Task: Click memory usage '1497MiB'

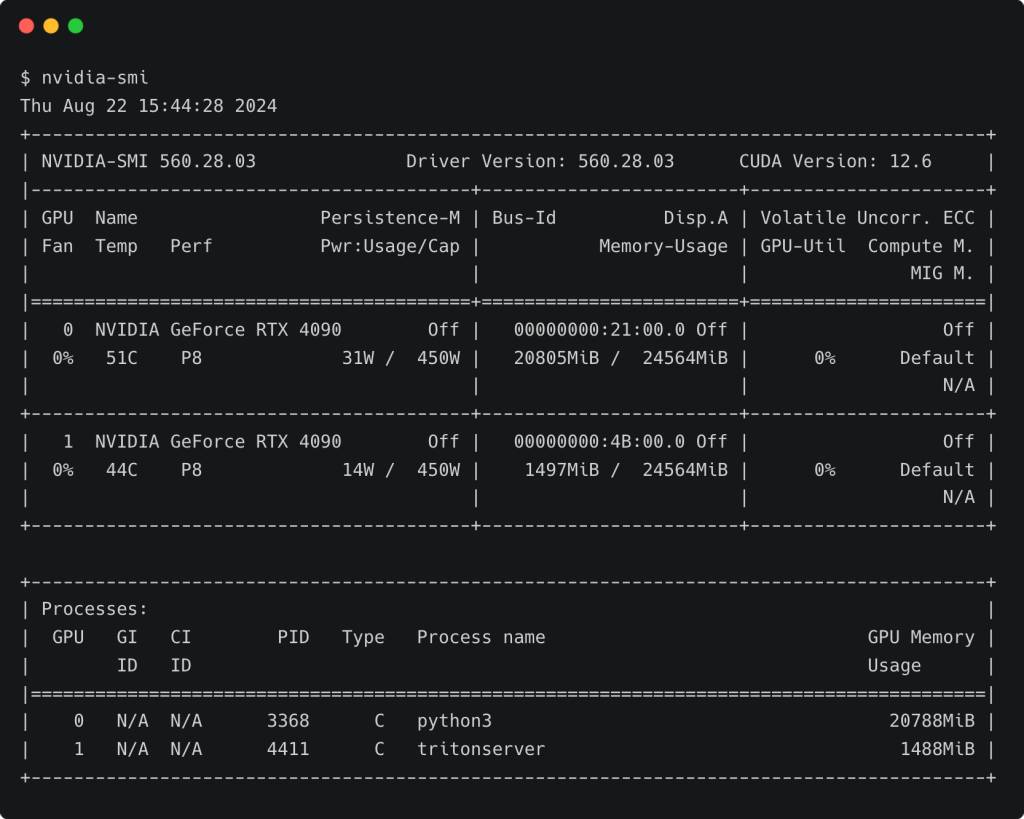Action: [x=562, y=470]
